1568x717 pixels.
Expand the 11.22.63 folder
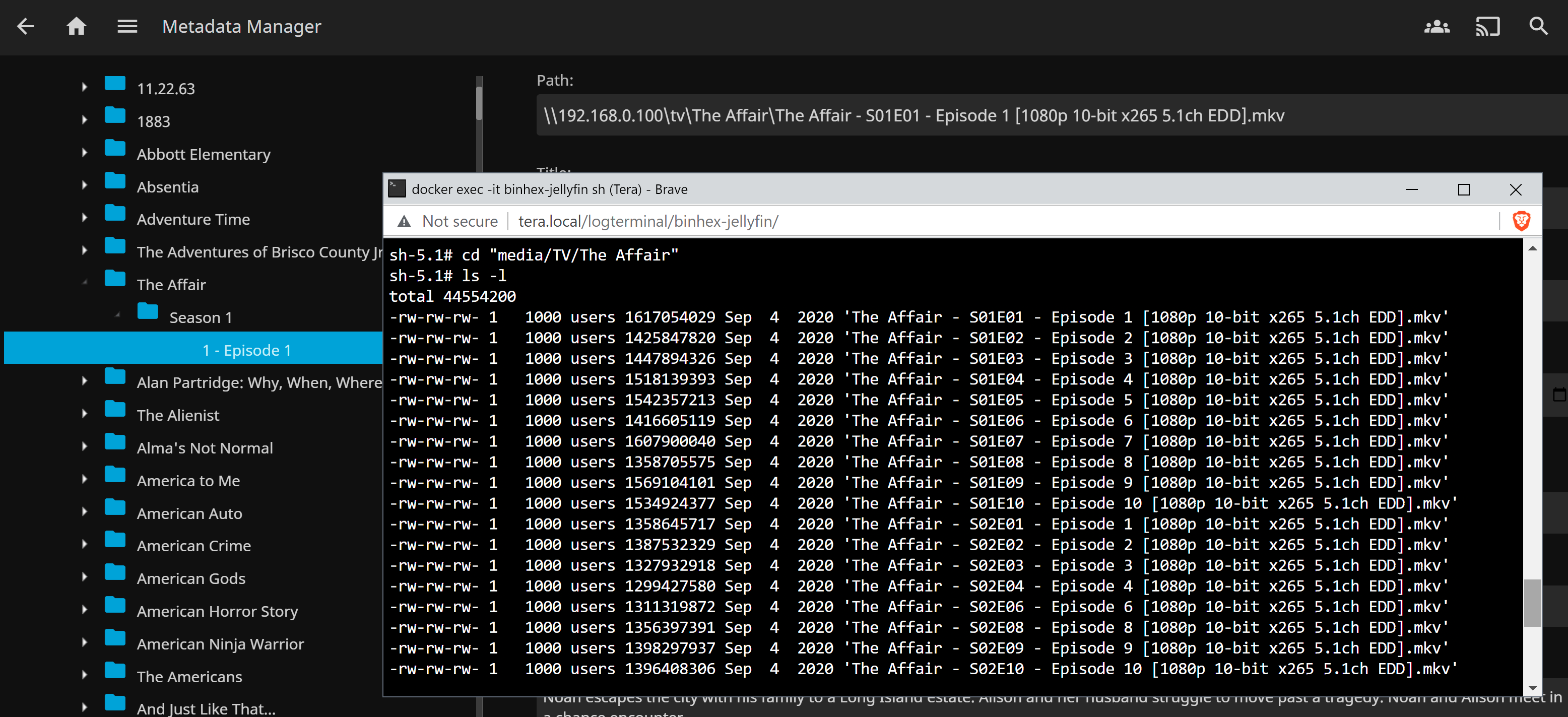85,88
